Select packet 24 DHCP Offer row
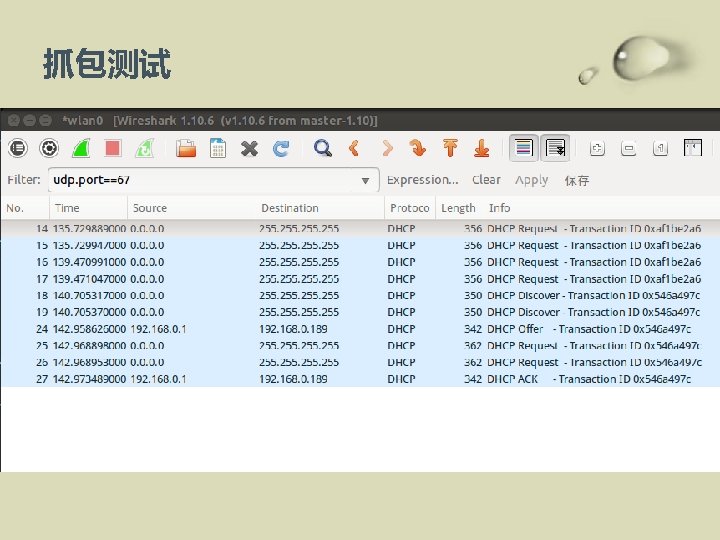Viewport: 720px width, 540px height. 360,329
